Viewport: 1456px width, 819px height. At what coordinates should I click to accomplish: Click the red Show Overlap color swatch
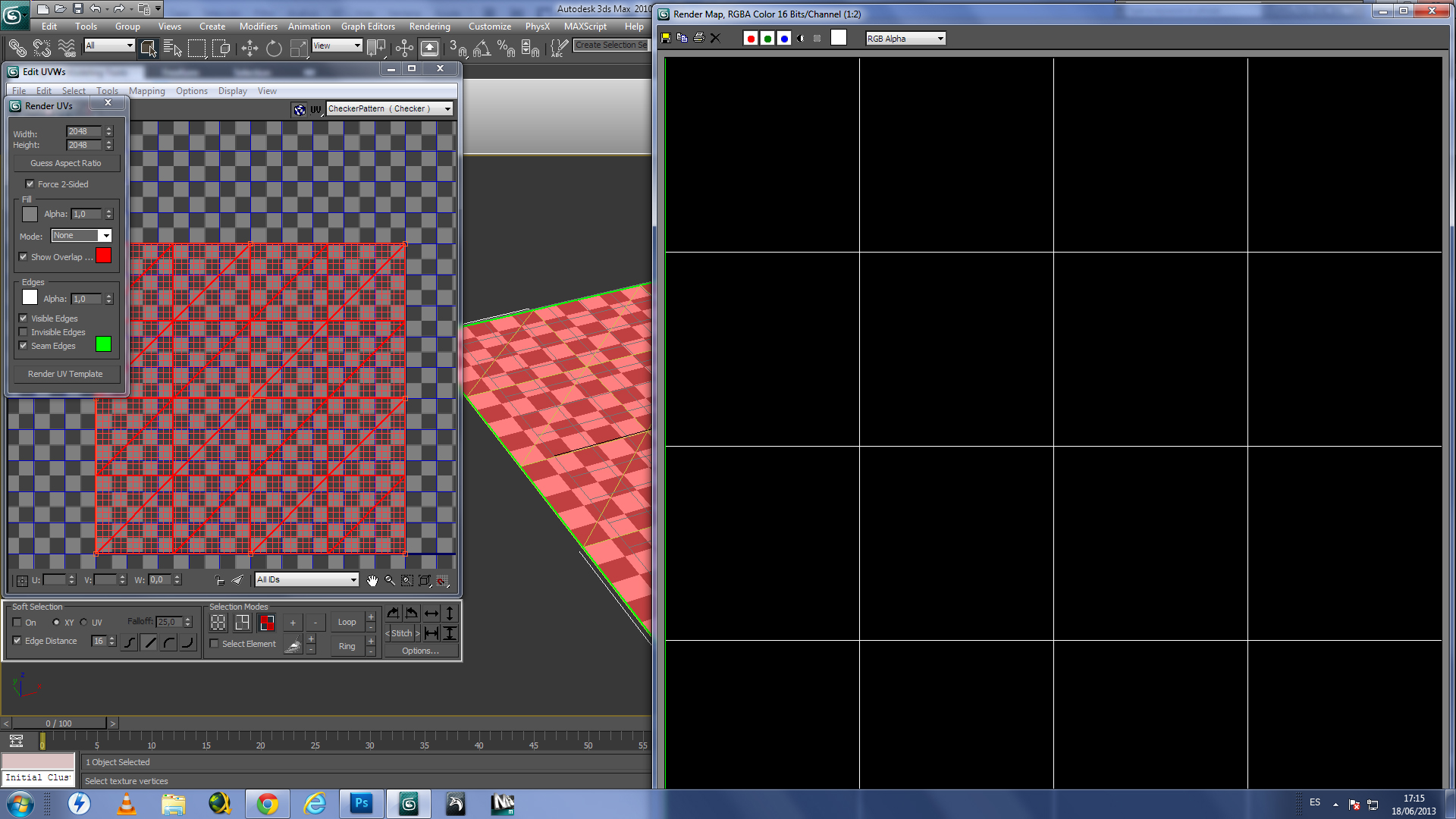(x=104, y=256)
